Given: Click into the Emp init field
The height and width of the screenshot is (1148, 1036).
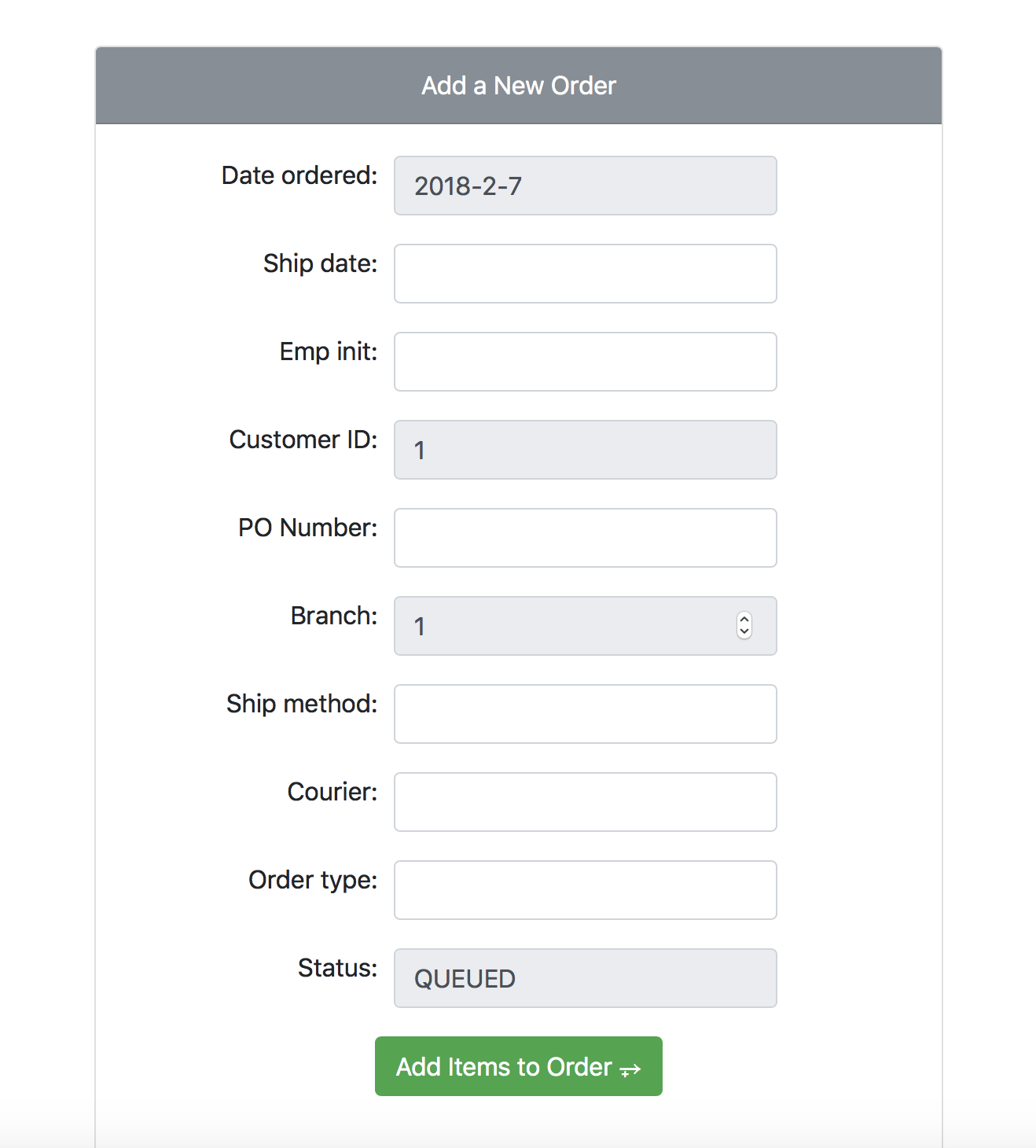Looking at the screenshot, I should (x=586, y=362).
